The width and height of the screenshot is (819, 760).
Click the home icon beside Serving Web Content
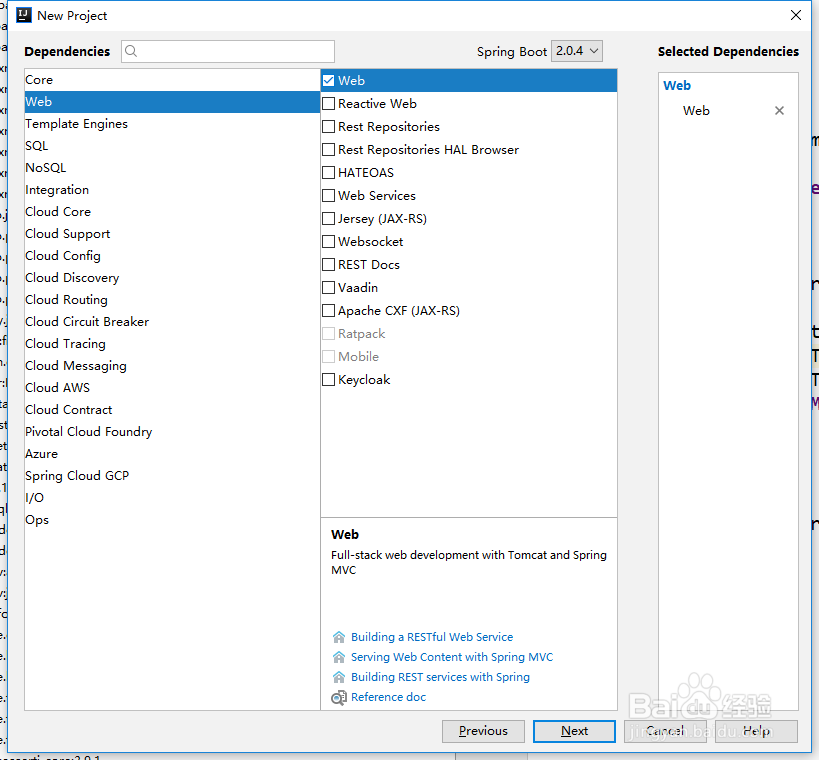coord(339,657)
